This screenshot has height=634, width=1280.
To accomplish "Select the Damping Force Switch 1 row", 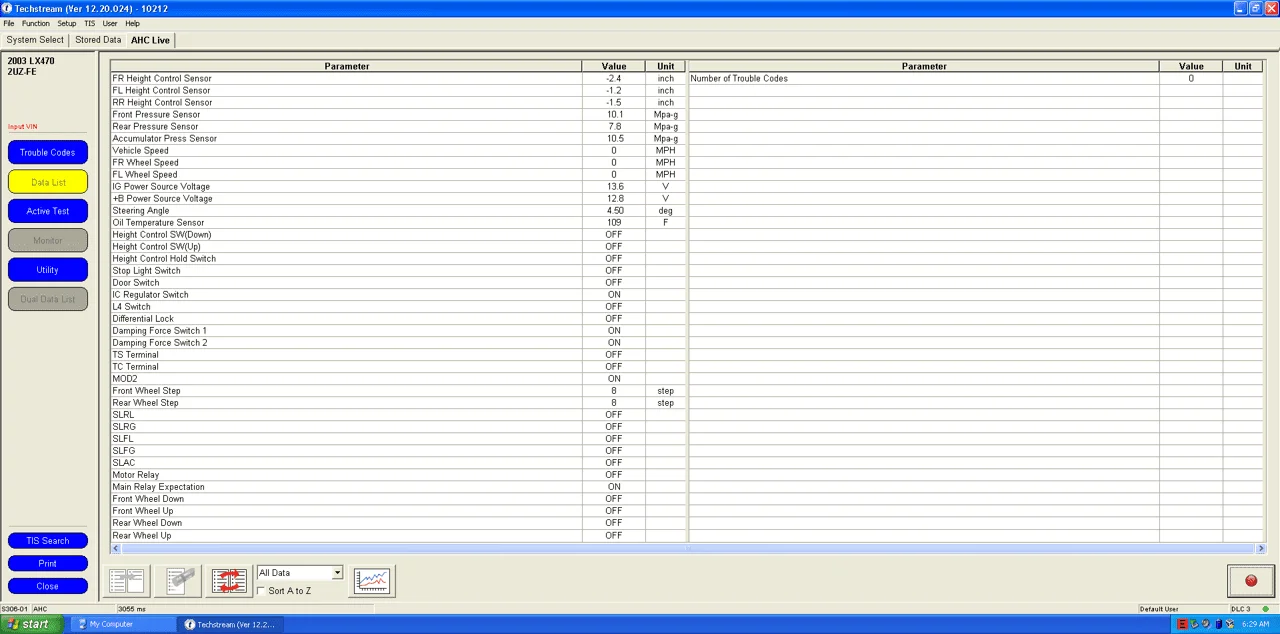I will tap(398, 330).
